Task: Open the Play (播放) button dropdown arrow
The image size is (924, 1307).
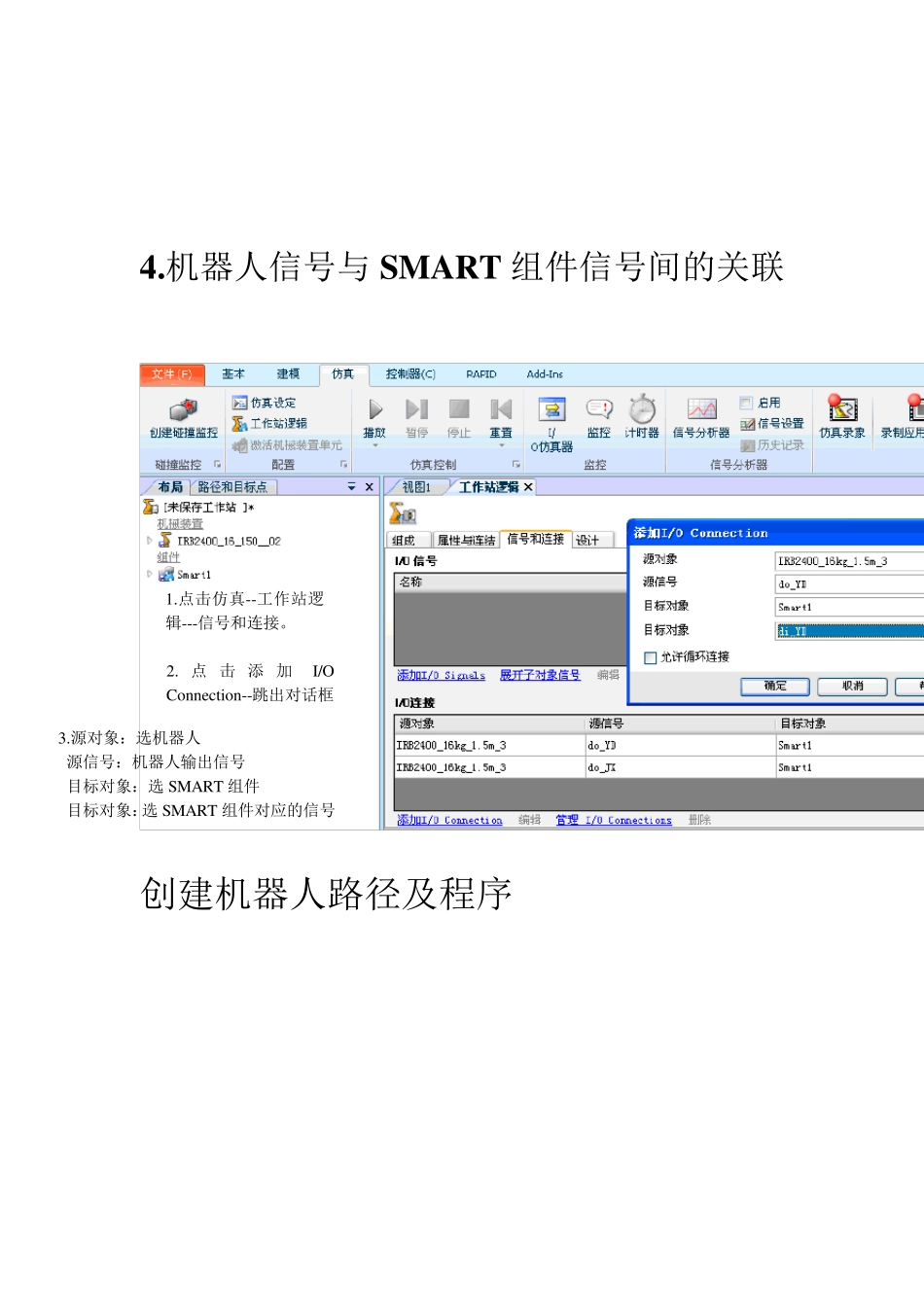Action: [374, 445]
